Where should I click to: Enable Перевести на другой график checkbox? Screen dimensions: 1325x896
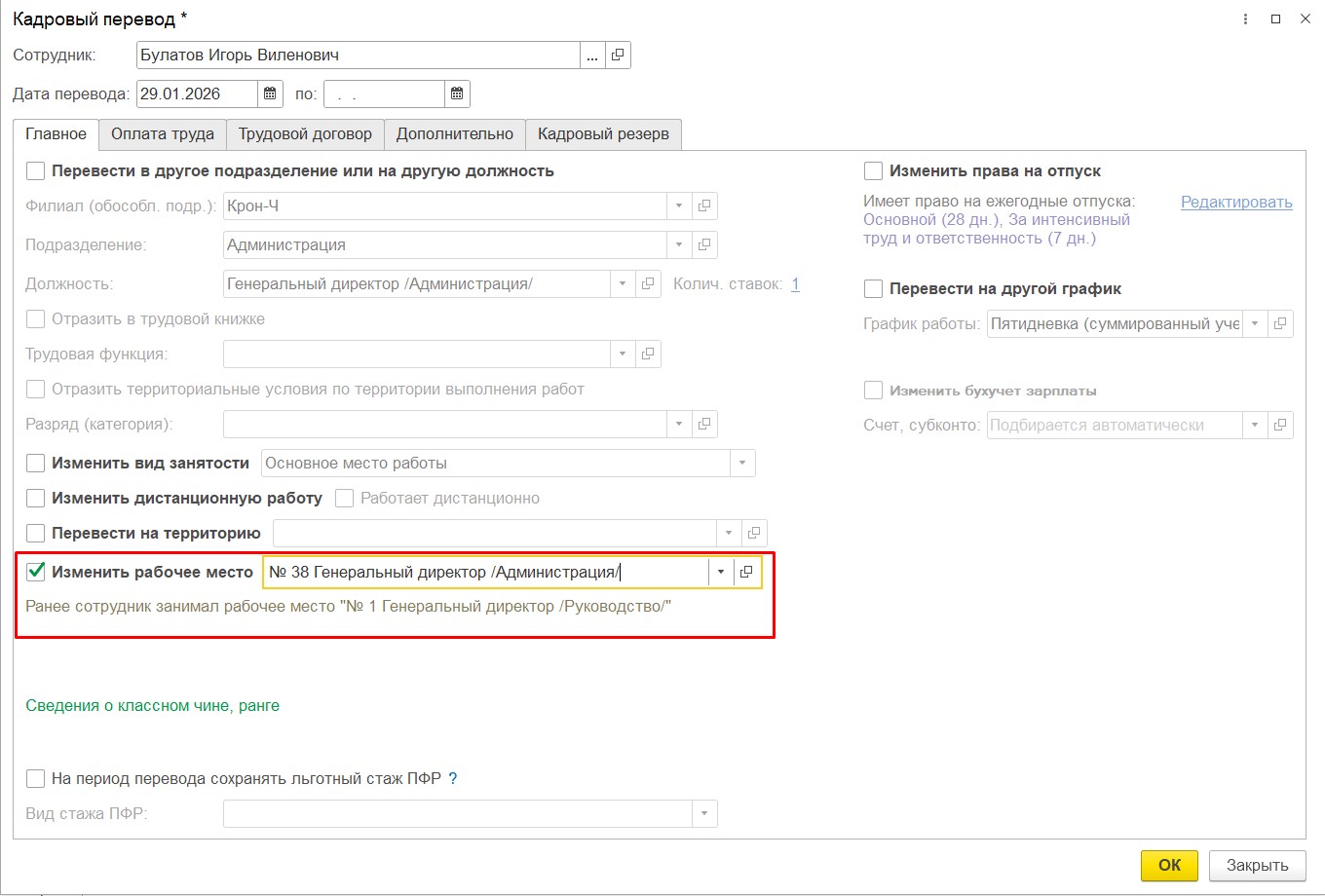pyautogui.click(x=874, y=289)
